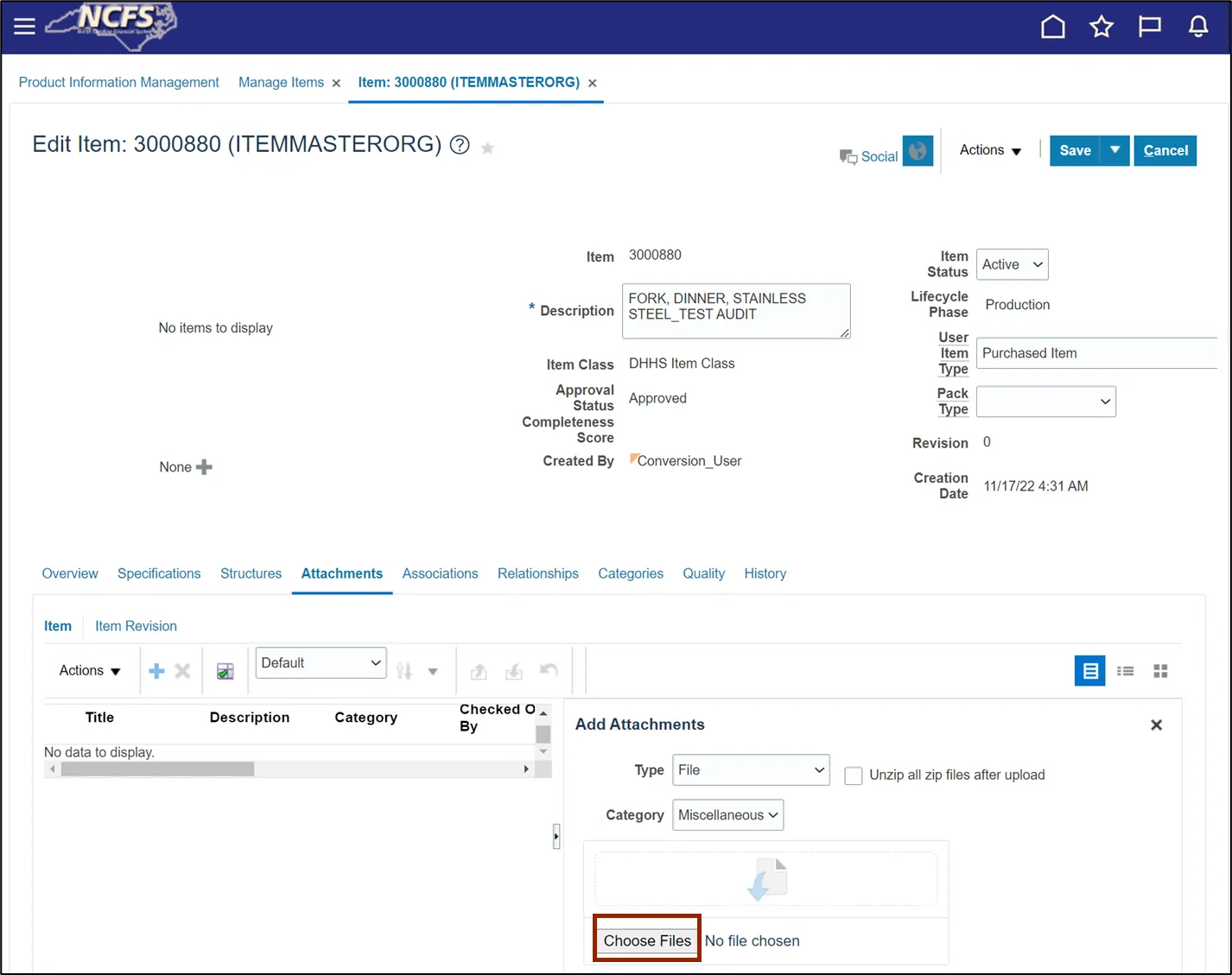Open the Item Revision sub-tab

[136, 626]
